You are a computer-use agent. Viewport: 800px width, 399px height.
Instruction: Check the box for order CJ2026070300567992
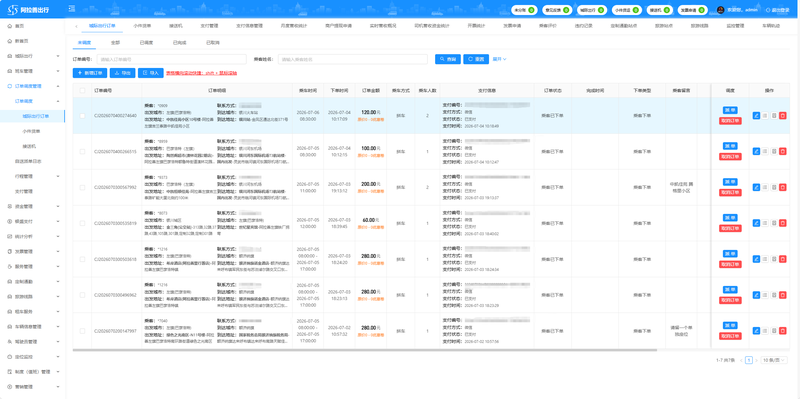point(83,187)
